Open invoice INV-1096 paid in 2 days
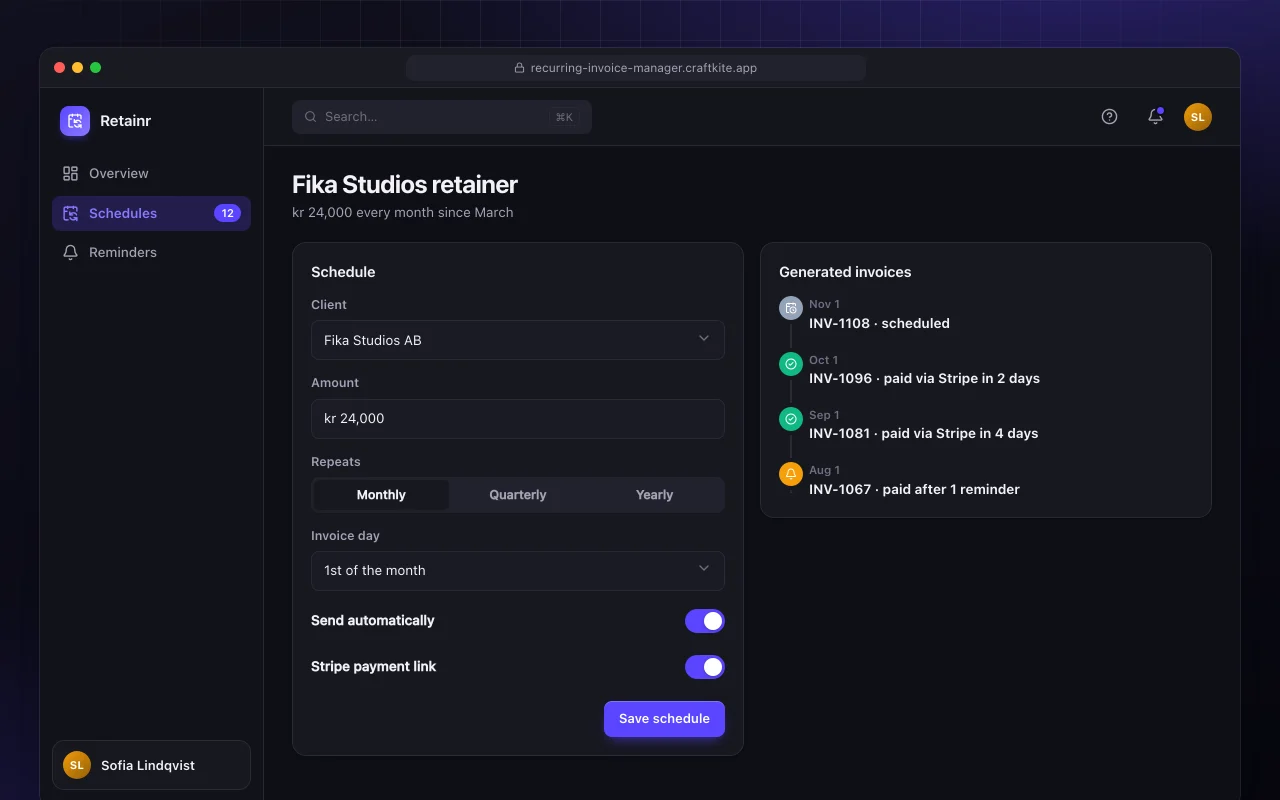 pyautogui.click(x=924, y=378)
